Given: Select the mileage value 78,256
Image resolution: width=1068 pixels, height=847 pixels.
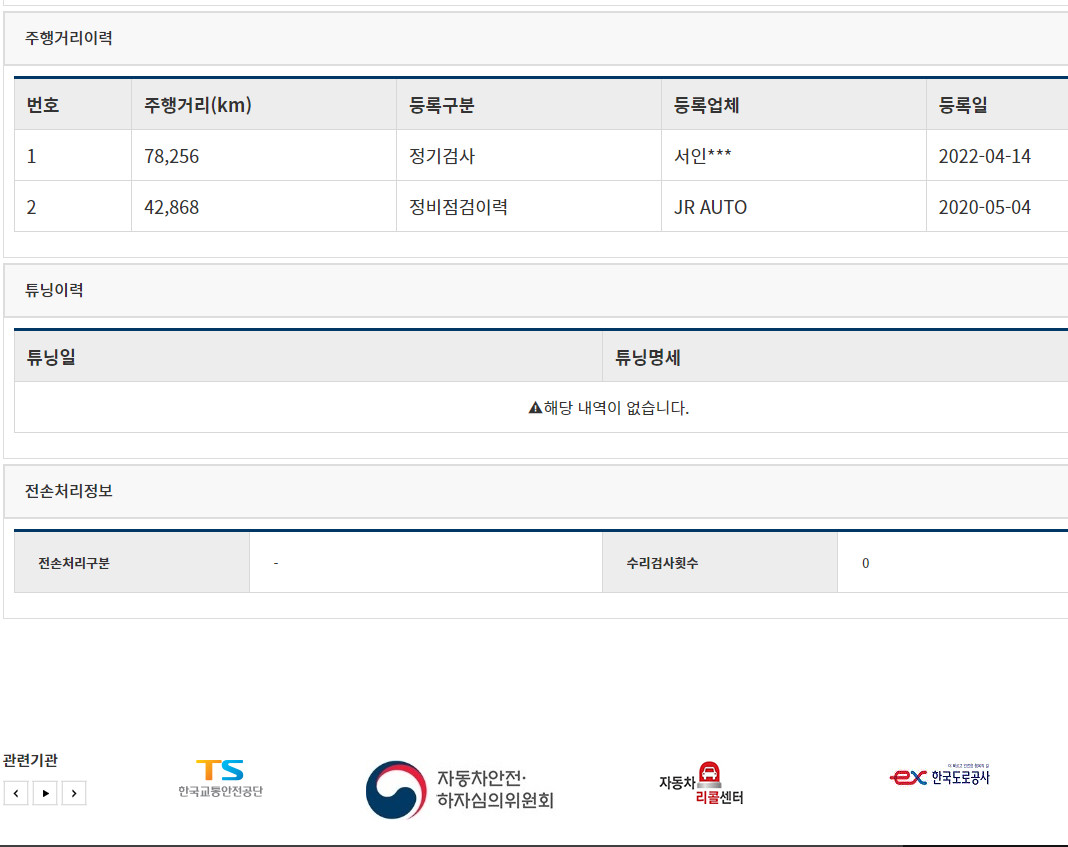Looking at the screenshot, I should (172, 156).
